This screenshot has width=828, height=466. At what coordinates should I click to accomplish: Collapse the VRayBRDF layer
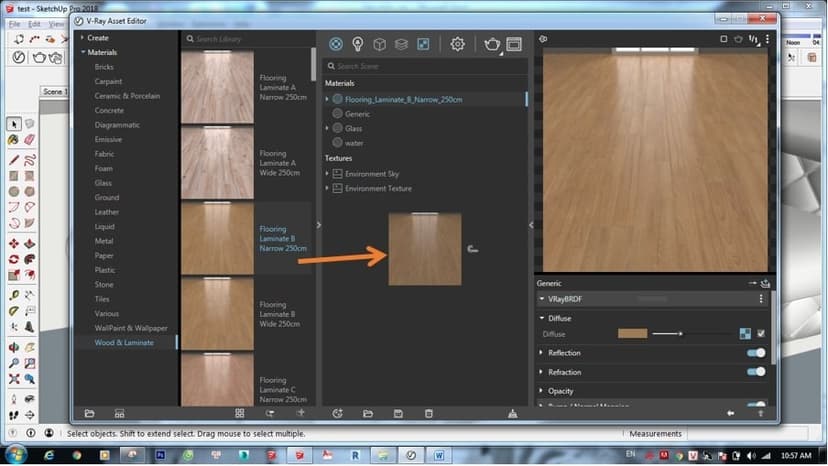click(541, 299)
